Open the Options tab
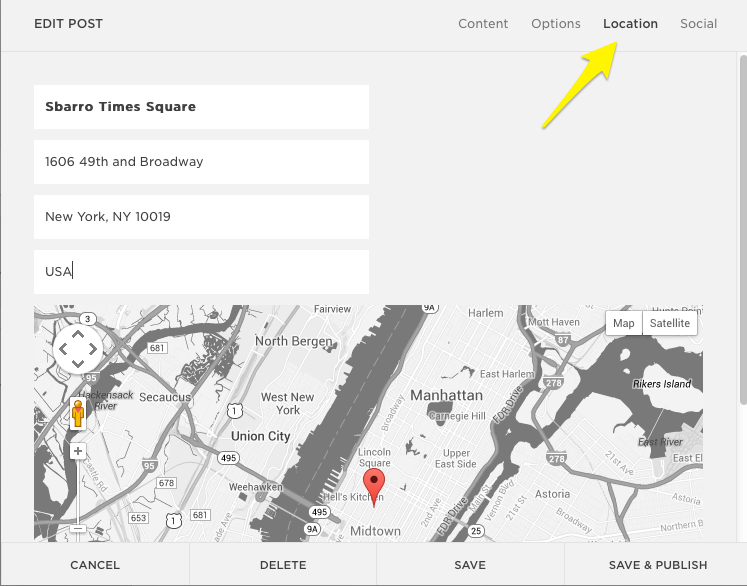 point(556,24)
